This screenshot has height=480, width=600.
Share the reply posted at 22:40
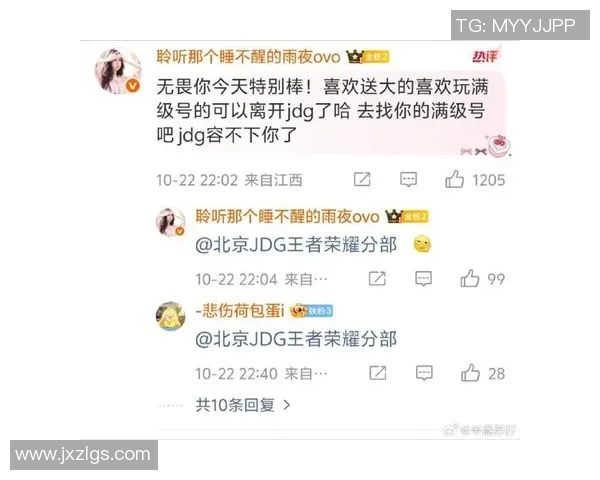(x=378, y=372)
